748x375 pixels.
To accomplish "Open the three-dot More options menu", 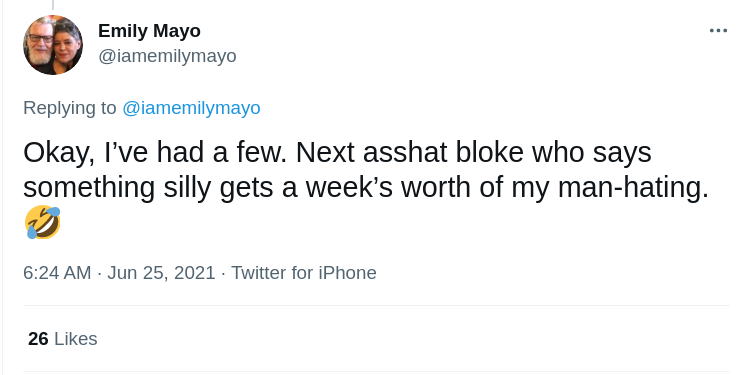I will point(718,31).
